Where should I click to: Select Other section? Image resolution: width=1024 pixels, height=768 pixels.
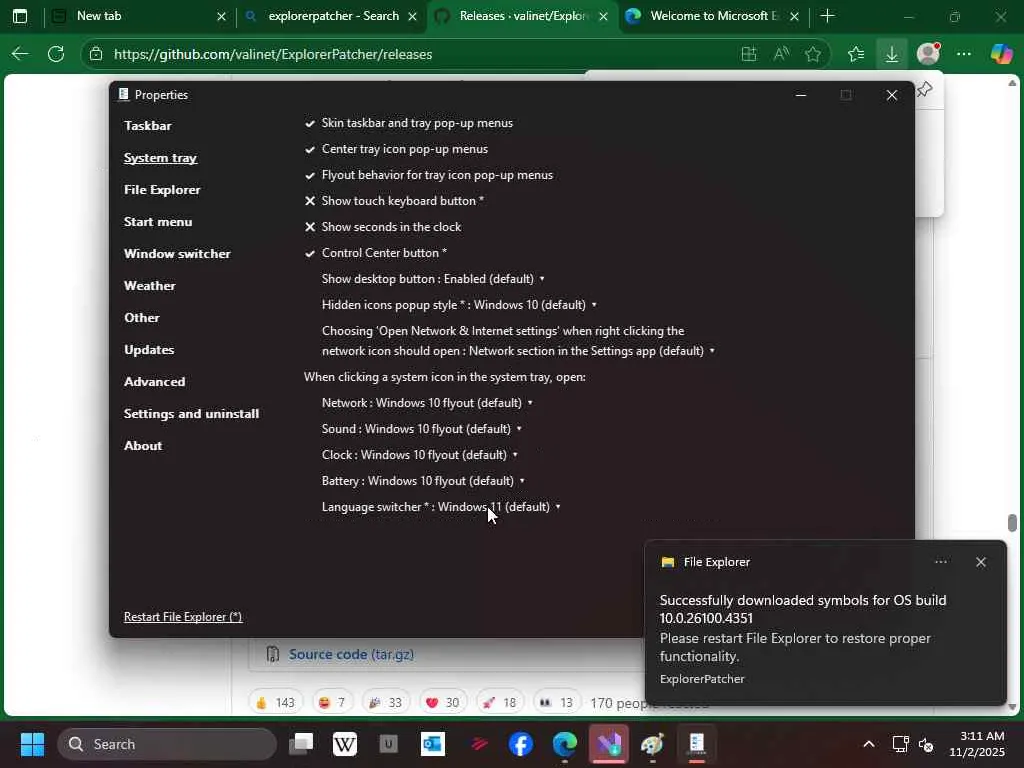pos(142,317)
